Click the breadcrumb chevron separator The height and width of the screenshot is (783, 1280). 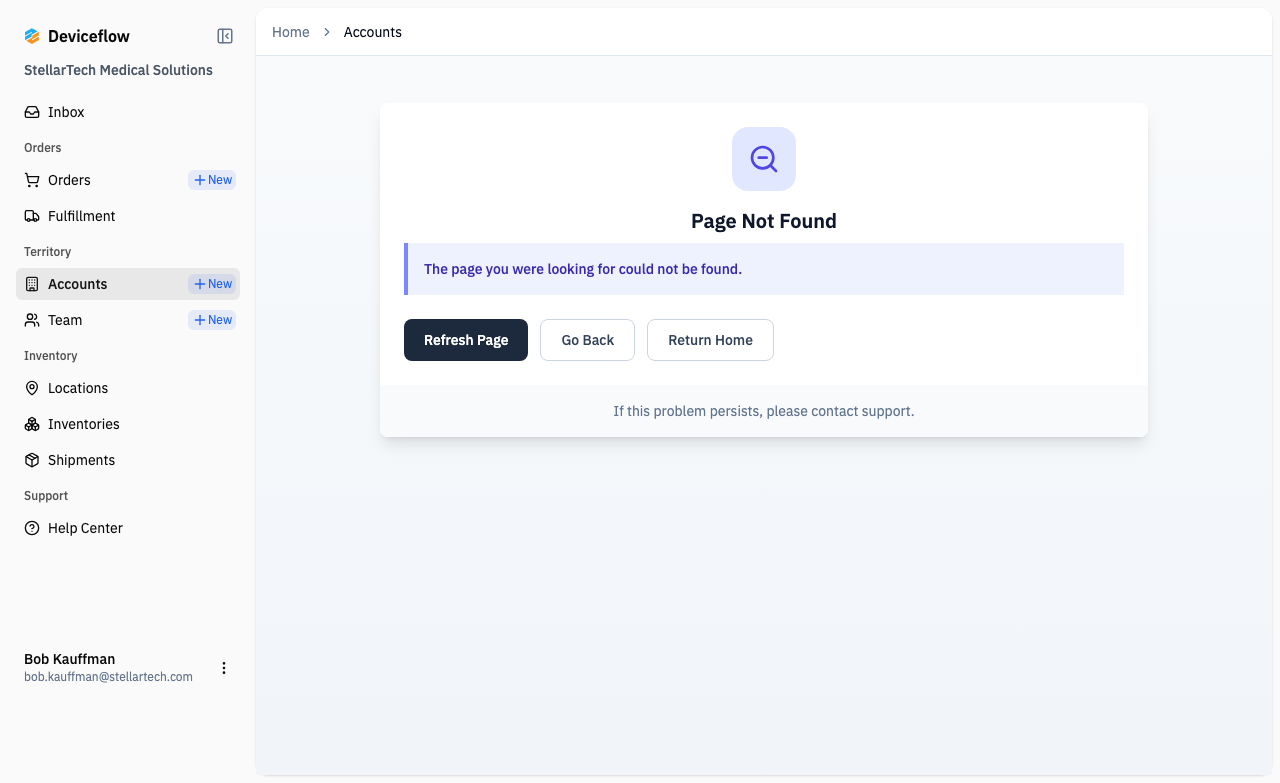[x=327, y=32]
